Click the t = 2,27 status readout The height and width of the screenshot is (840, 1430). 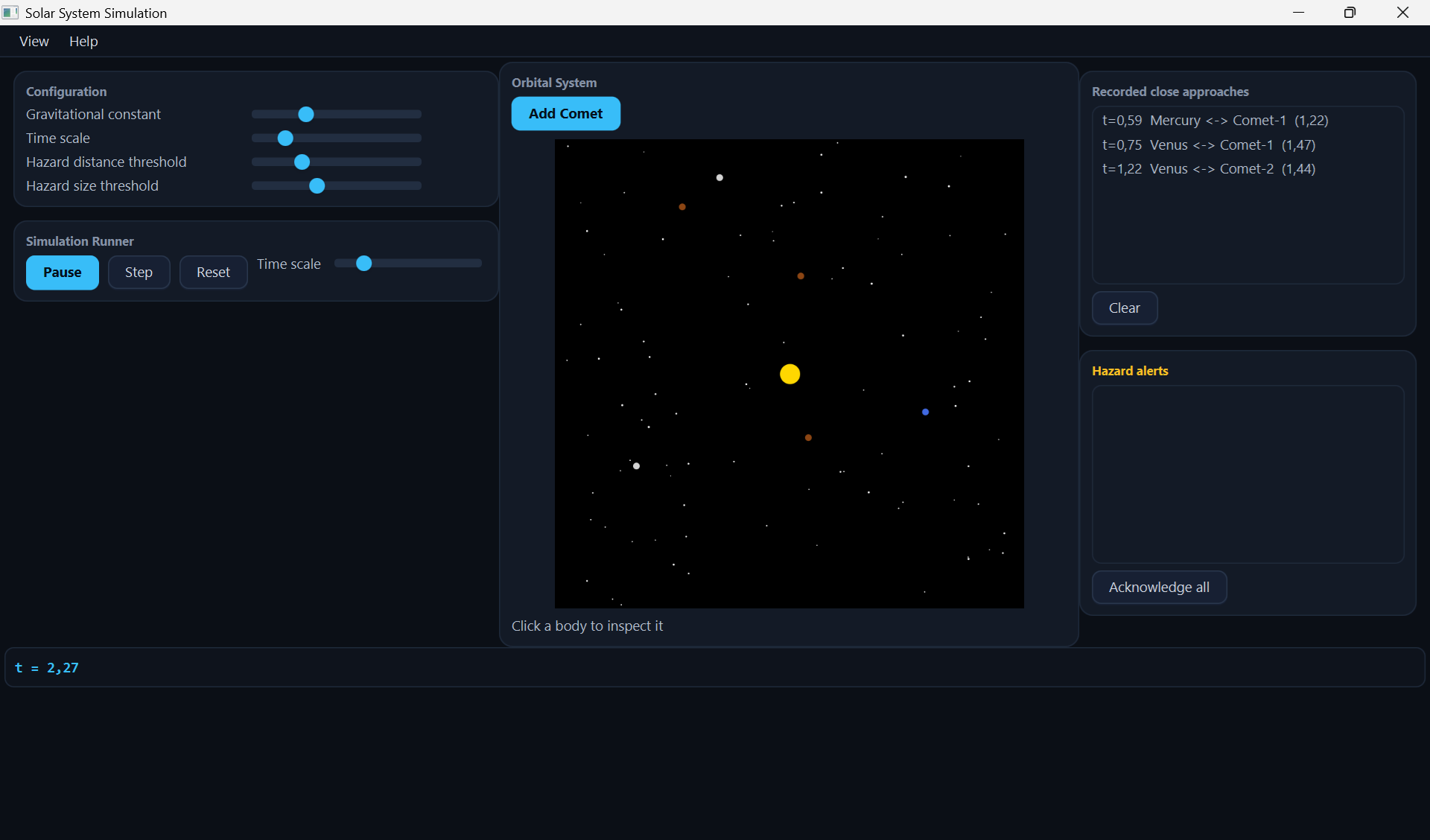click(x=47, y=668)
